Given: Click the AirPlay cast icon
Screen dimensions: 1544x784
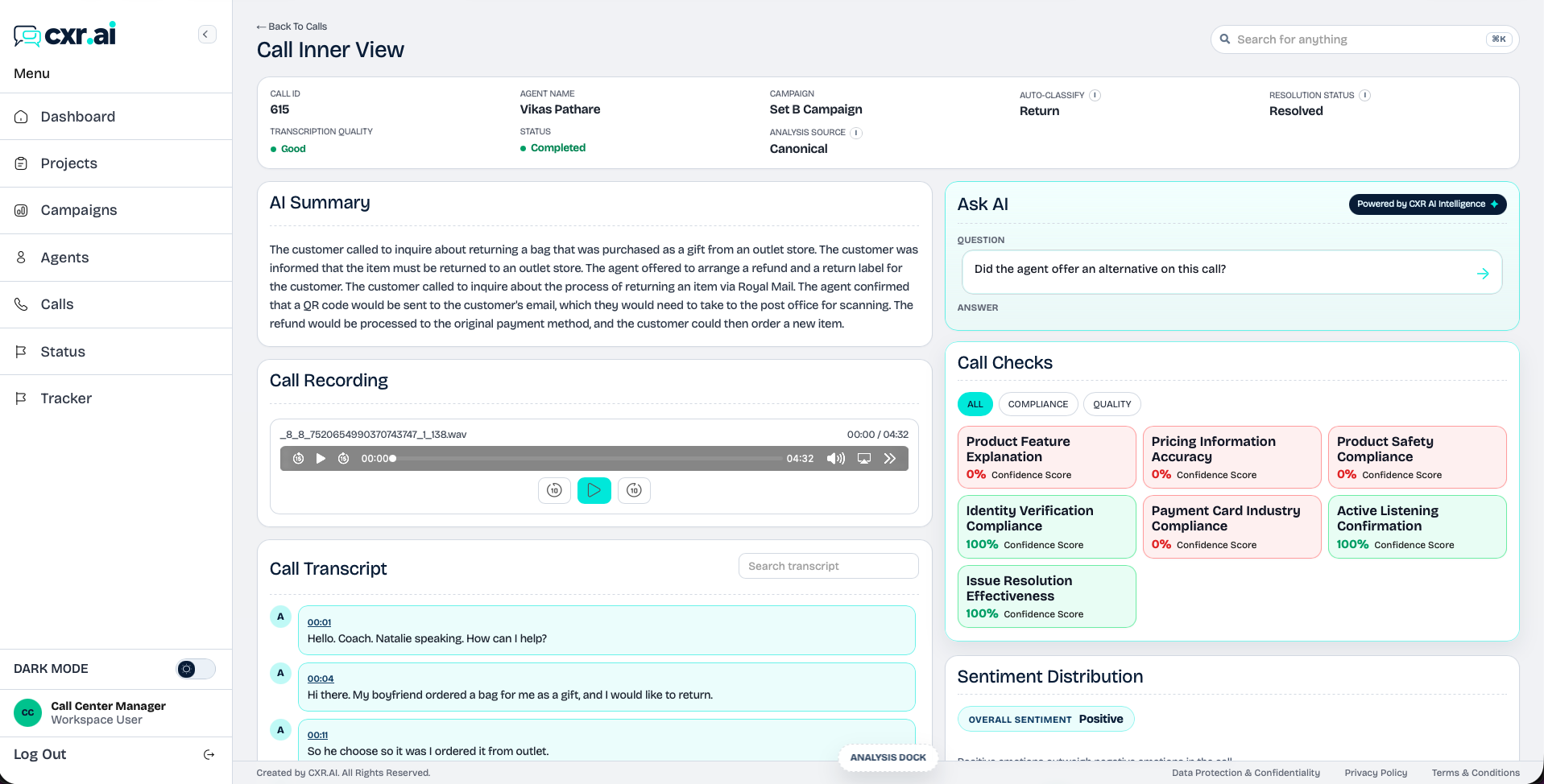Looking at the screenshot, I should [x=864, y=459].
